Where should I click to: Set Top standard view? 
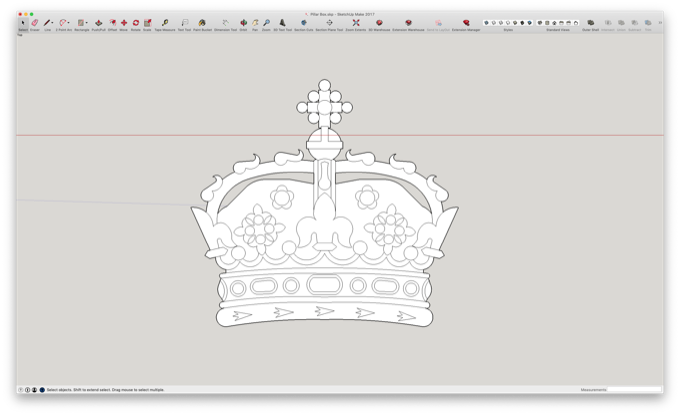click(x=547, y=23)
